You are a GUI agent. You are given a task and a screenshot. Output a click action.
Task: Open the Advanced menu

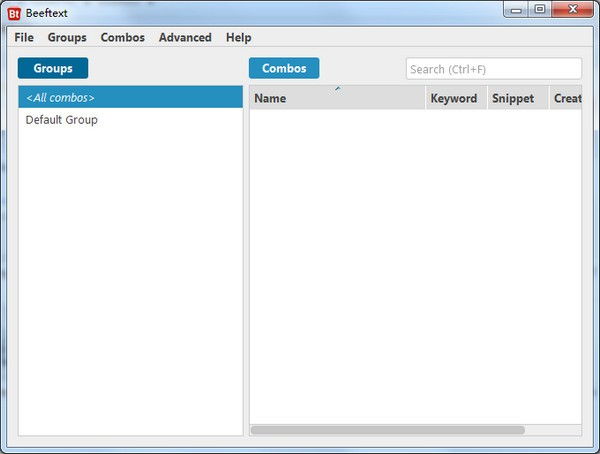[185, 38]
